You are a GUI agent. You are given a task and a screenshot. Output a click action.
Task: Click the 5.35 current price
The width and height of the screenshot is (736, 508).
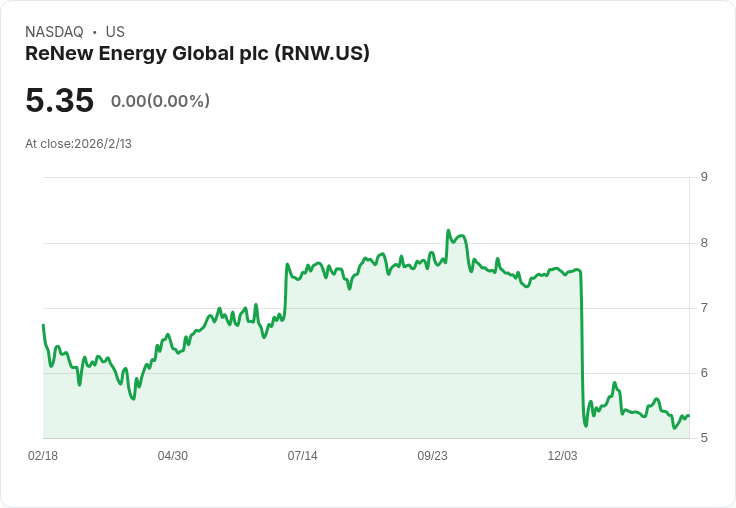coord(60,100)
